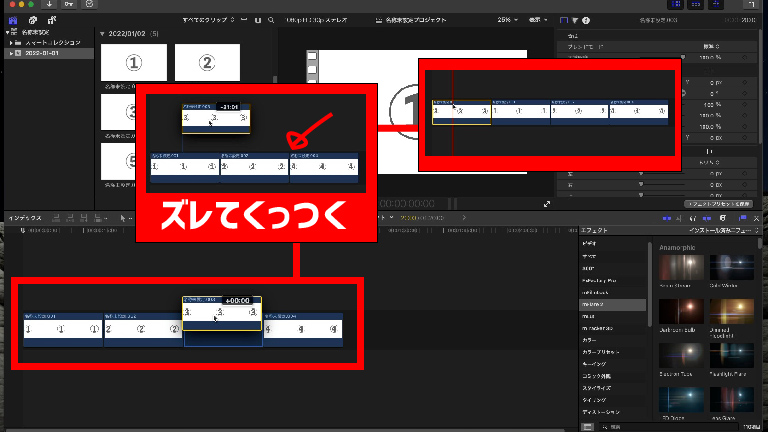Image resolution: width=768 pixels, height=432 pixels.
Task: Select the Bathroom bulb effect thumbnail
Action: click(x=681, y=311)
